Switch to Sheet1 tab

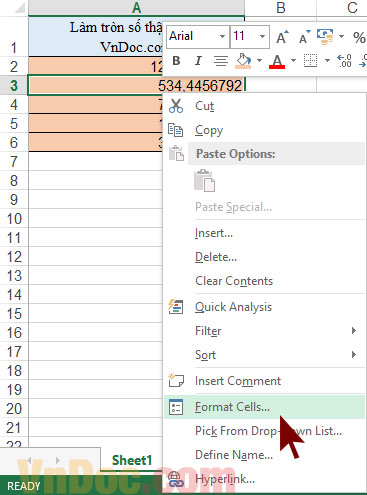[x=132, y=460]
